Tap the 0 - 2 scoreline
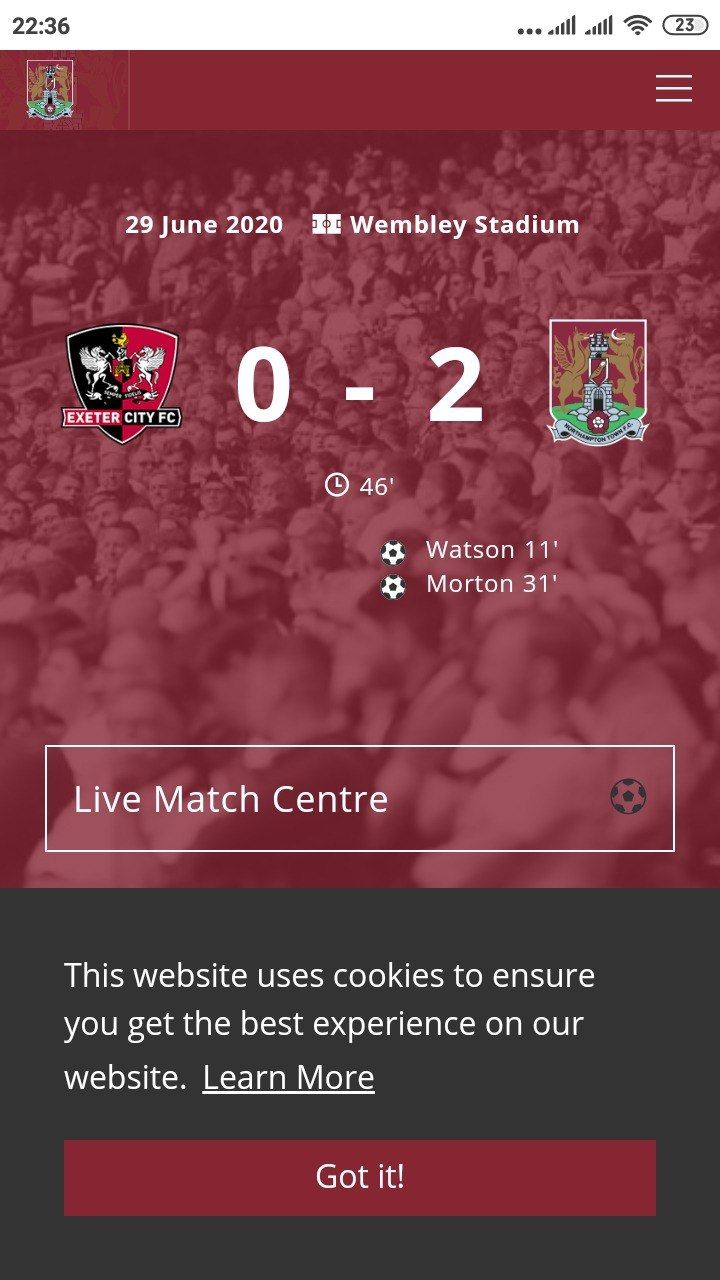This screenshot has height=1280, width=720. (360, 386)
